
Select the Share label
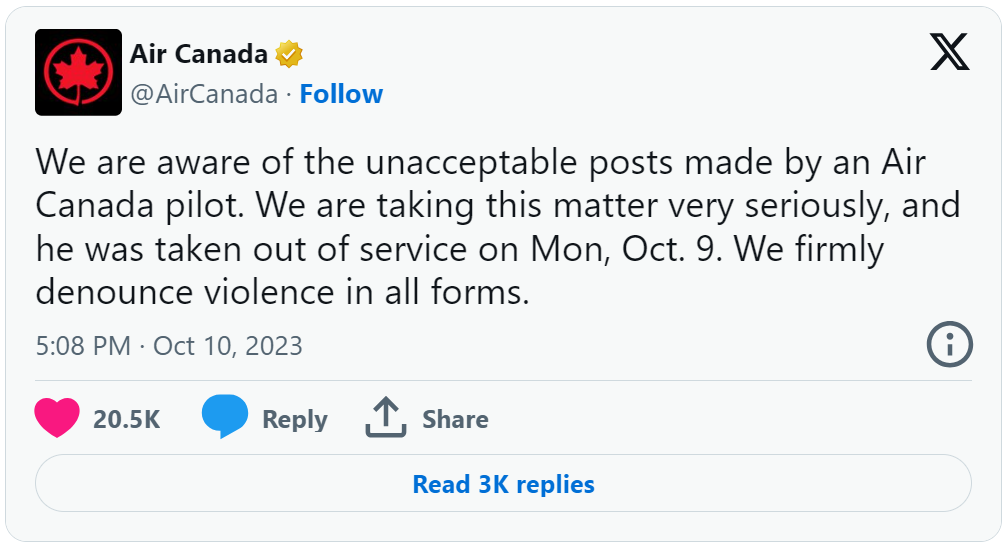[x=455, y=419]
